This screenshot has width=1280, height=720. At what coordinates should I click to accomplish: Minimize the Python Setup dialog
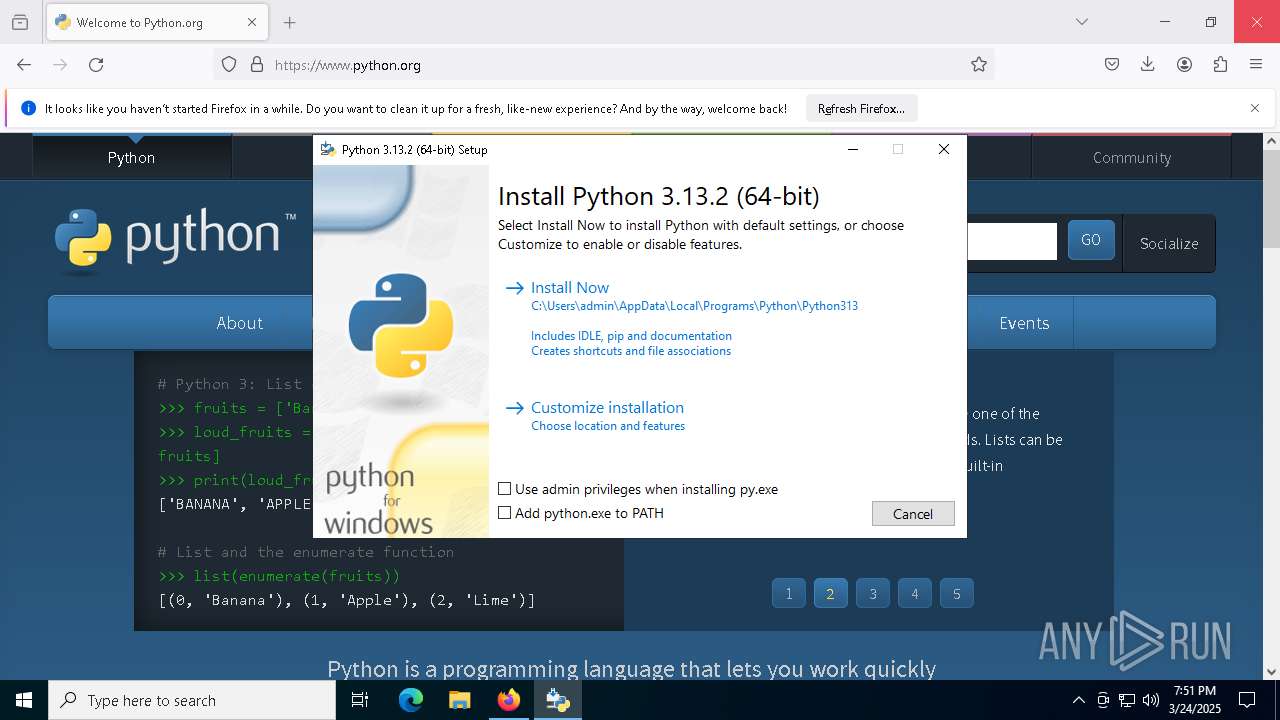click(853, 149)
